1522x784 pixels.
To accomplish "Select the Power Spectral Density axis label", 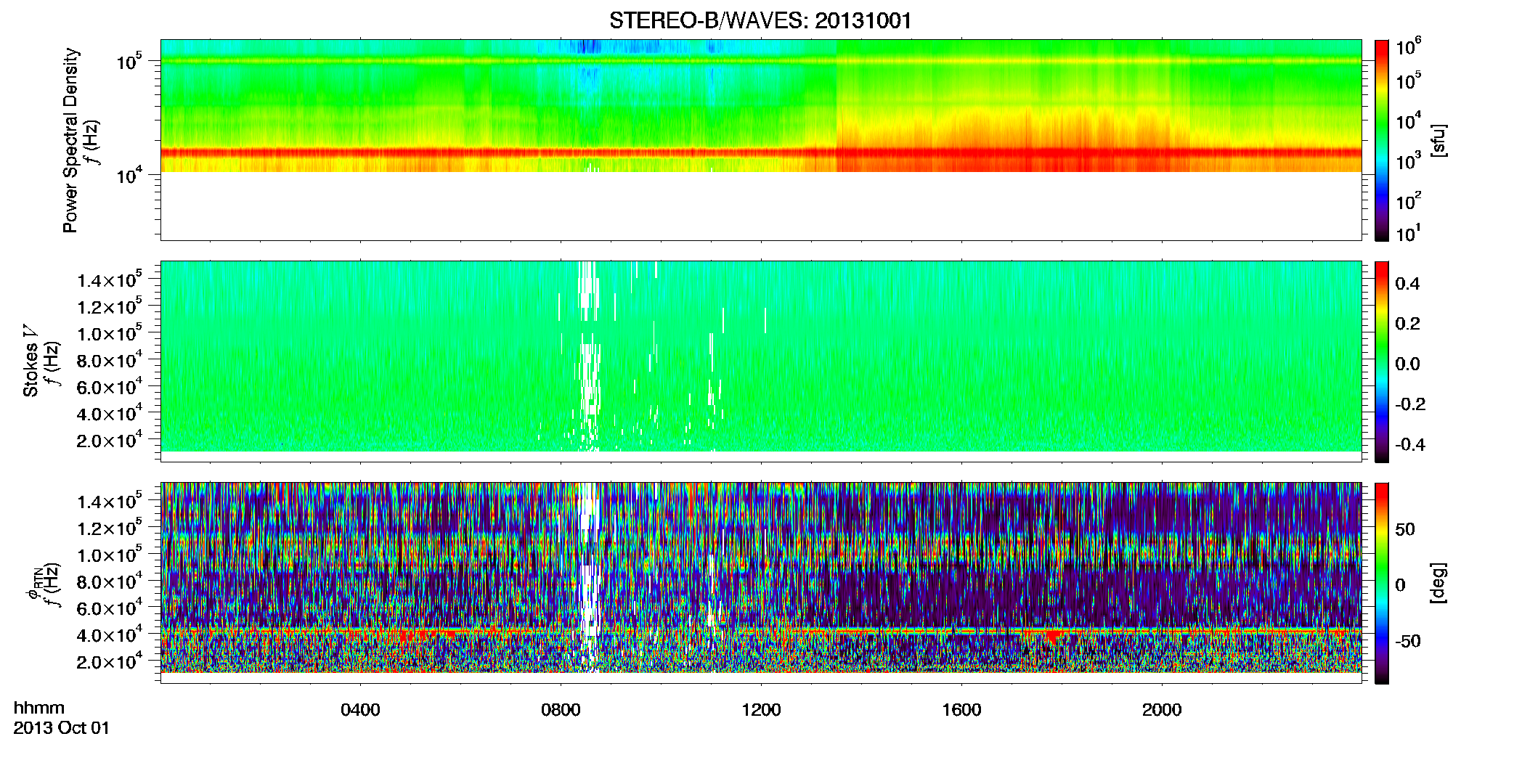I will click(70, 140).
